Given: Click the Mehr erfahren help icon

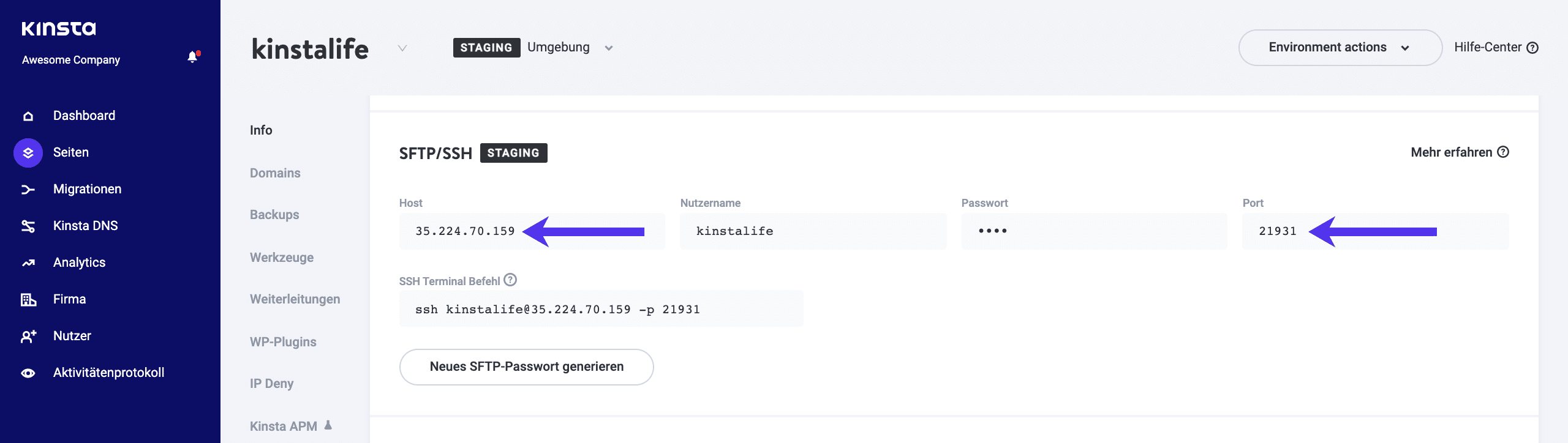Looking at the screenshot, I should [x=1503, y=152].
